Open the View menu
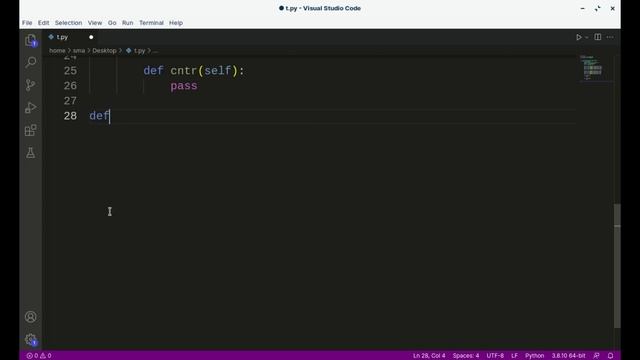 [95, 23]
